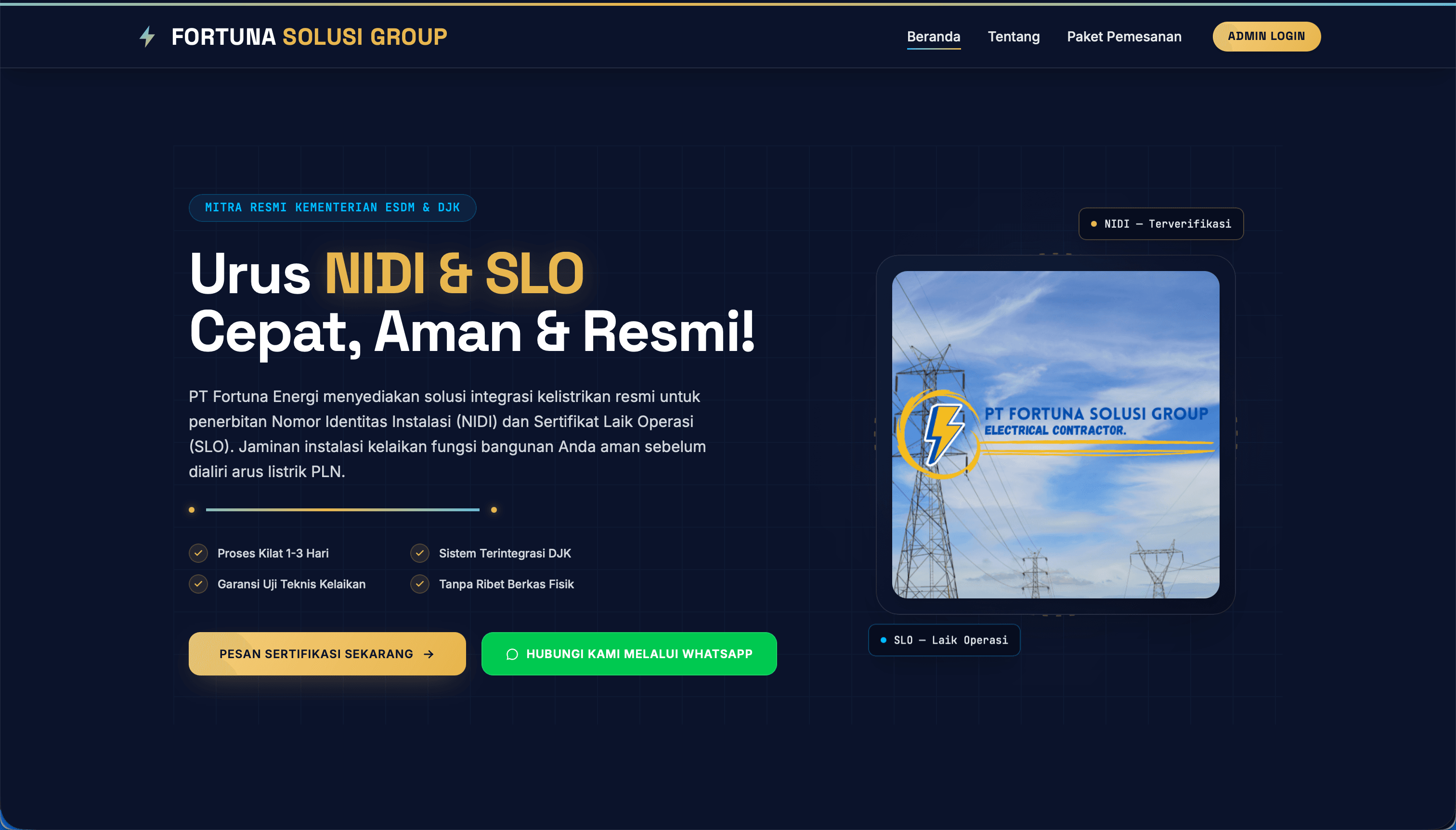Open the Tentang menu item

click(1013, 37)
